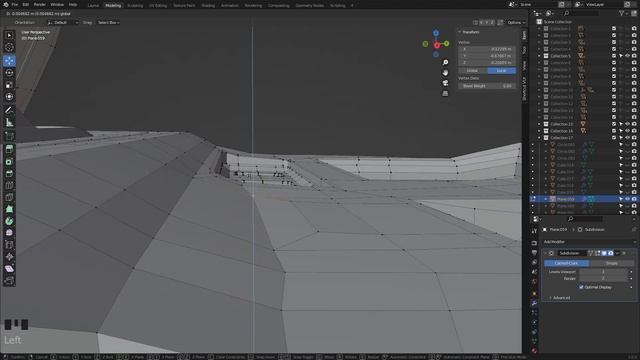Hide Collection 5 with its eye icon

627,56
